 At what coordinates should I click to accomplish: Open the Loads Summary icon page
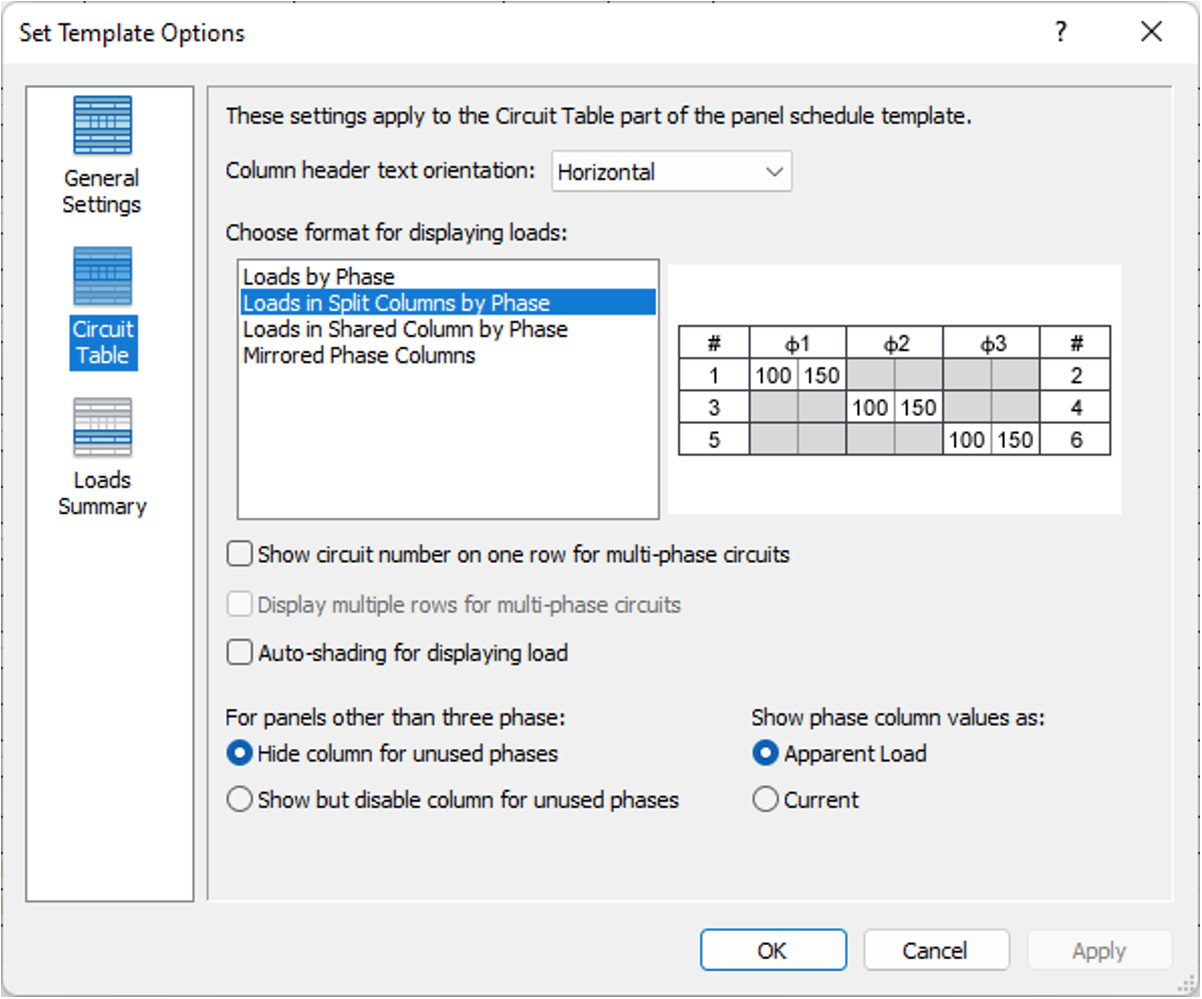[102, 457]
